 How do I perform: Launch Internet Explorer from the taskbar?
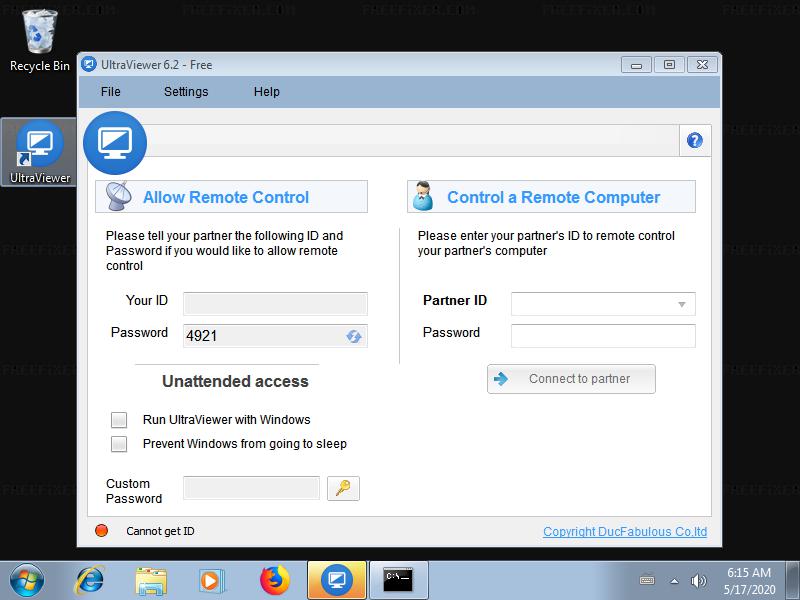coord(90,580)
